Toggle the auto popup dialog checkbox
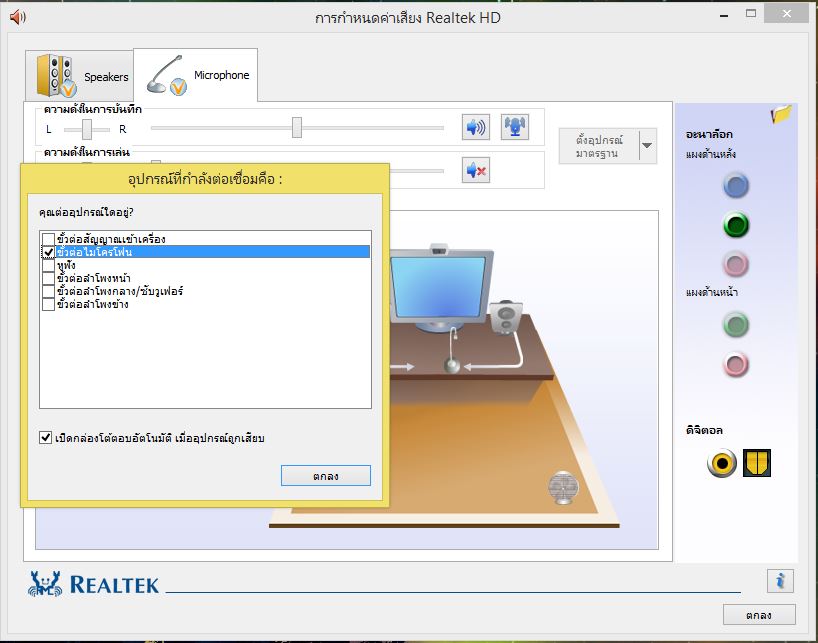 46,438
